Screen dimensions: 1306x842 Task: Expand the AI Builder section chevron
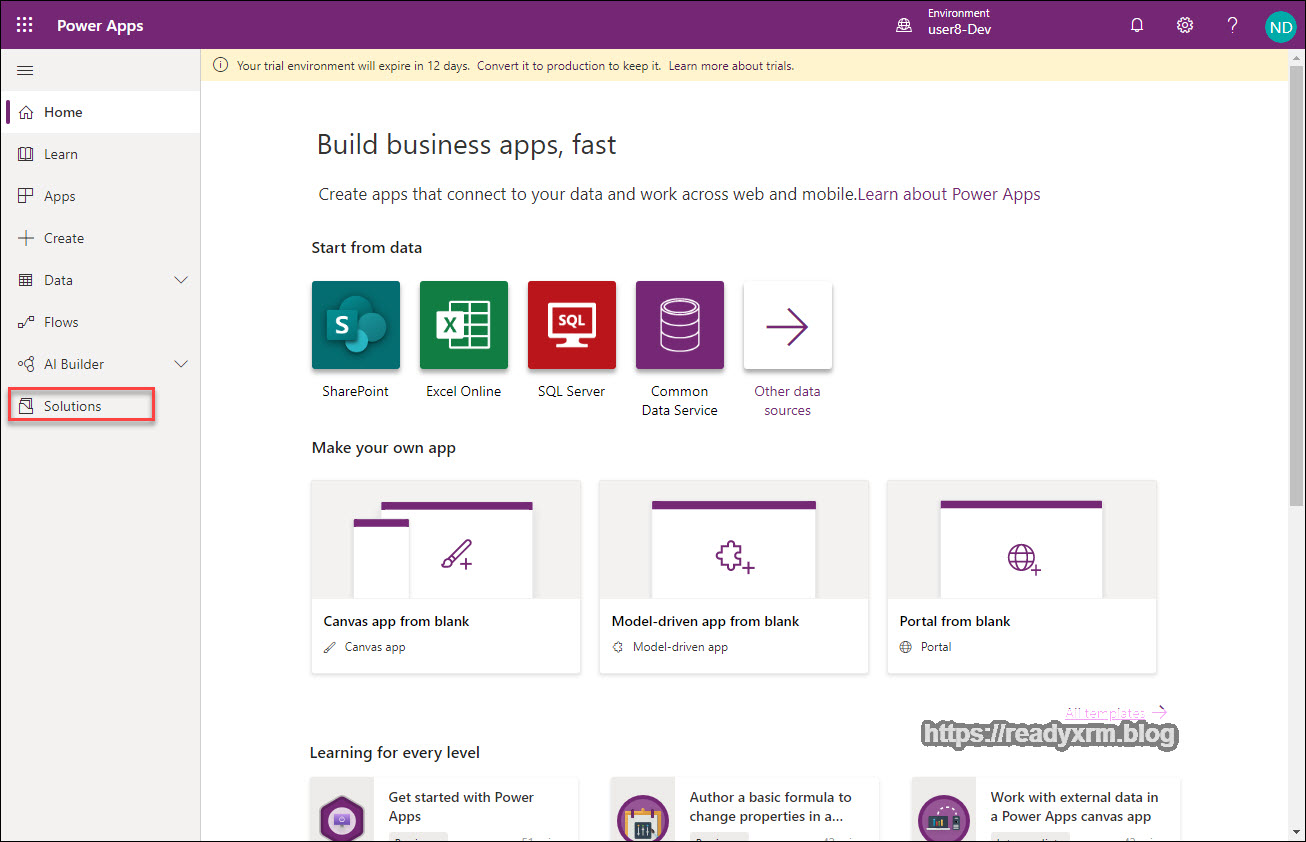coord(181,364)
